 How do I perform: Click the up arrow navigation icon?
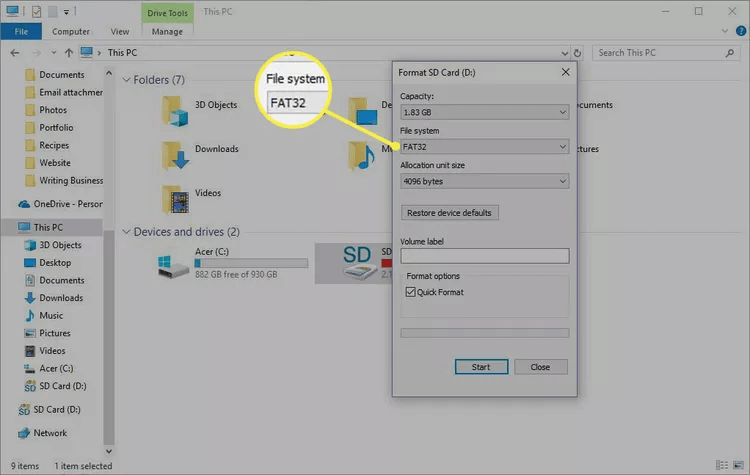pos(69,52)
